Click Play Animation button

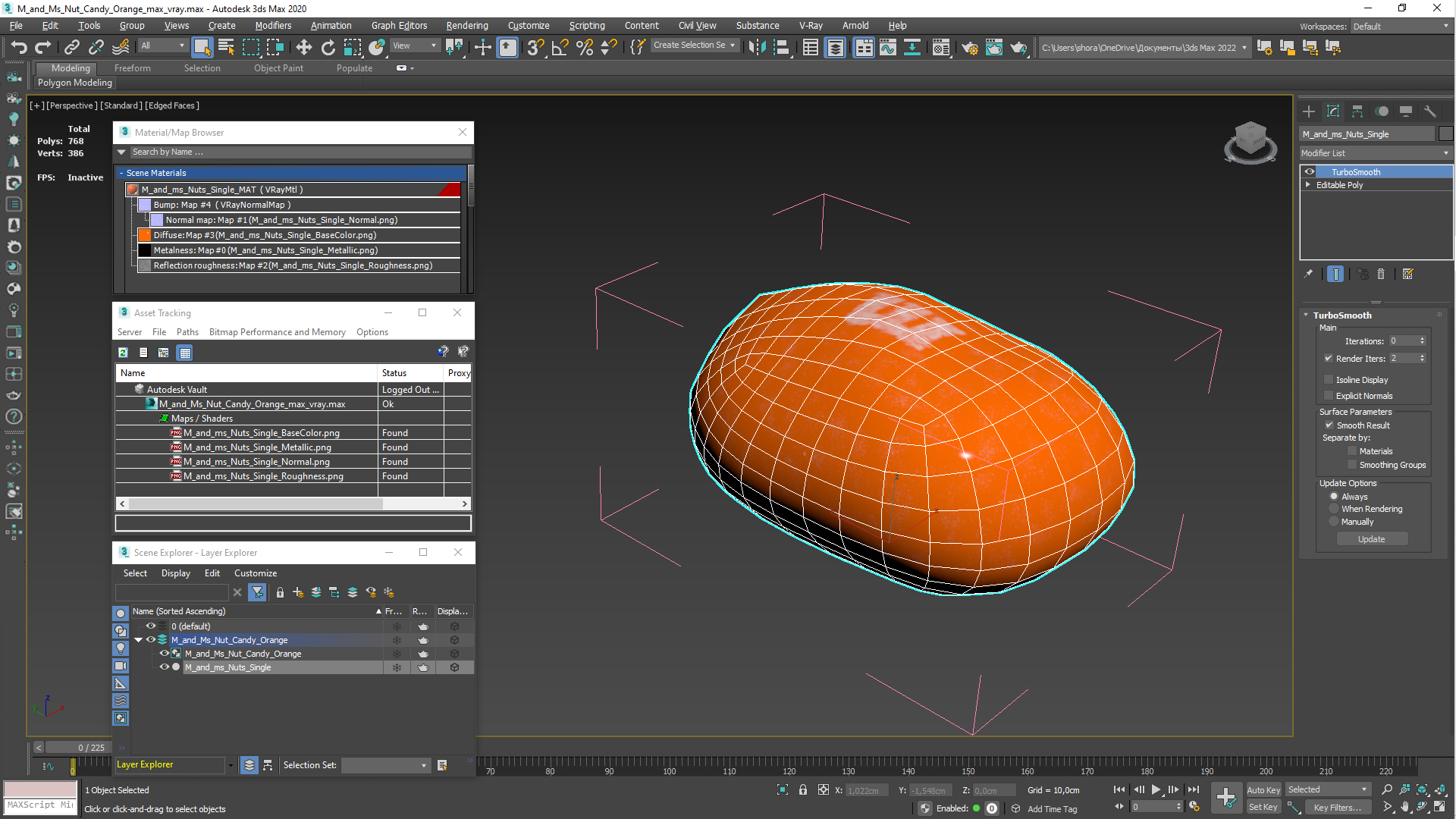[x=1156, y=789]
